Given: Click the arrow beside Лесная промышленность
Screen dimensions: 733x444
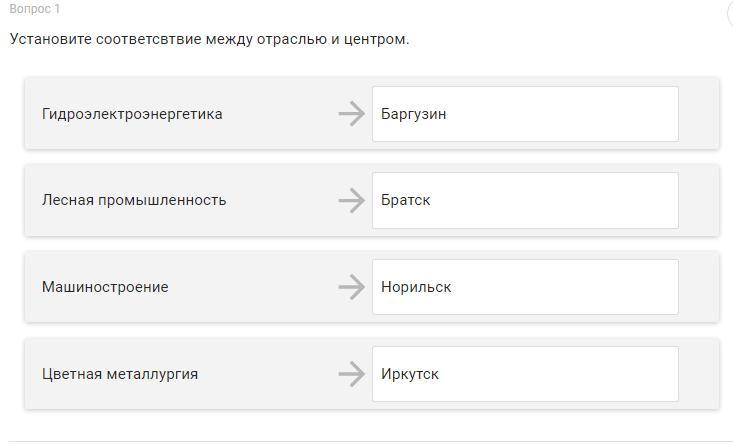Looking at the screenshot, I should 351,200.
